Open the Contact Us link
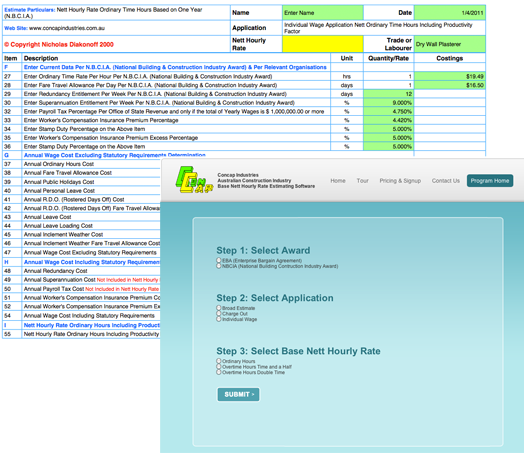The width and height of the screenshot is (524, 453). 445,181
